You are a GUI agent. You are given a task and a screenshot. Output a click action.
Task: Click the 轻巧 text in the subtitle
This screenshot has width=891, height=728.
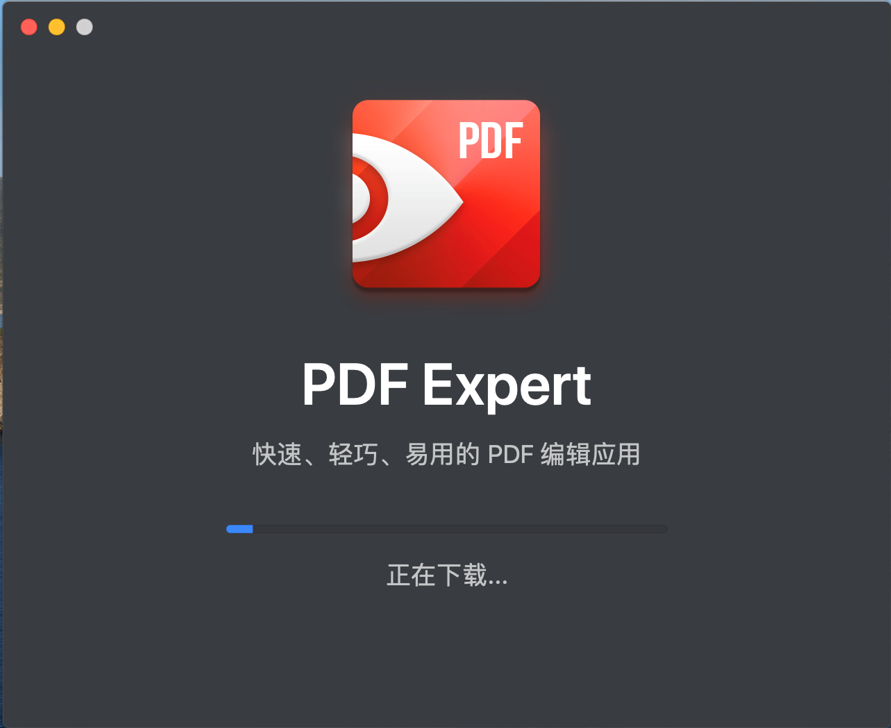[353, 455]
